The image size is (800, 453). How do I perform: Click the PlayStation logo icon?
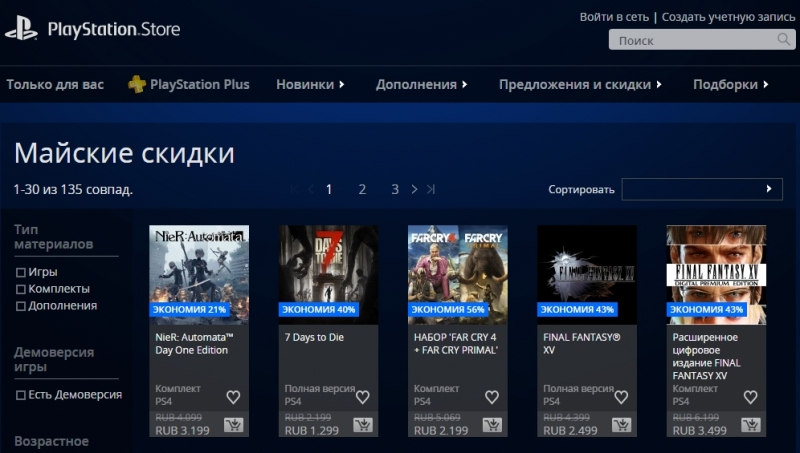pos(21,28)
